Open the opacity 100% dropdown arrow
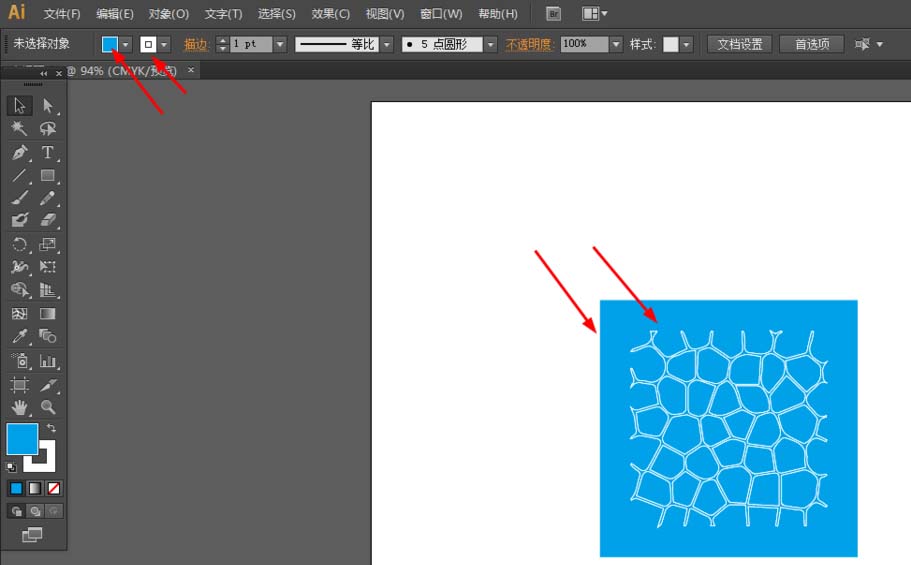 tap(616, 44)
